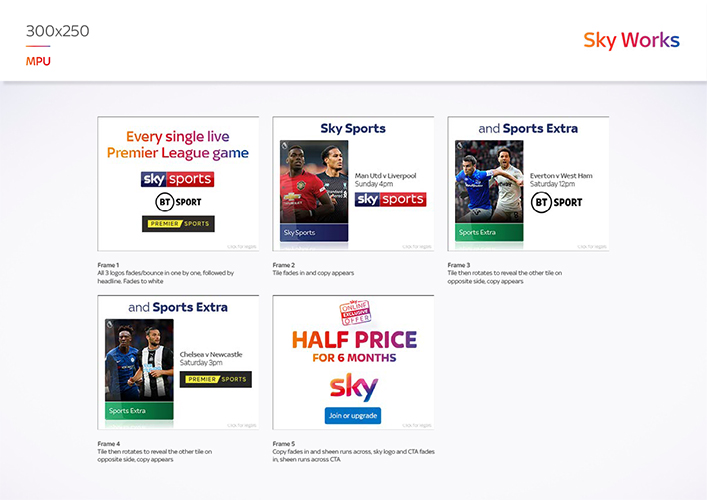Click the rainbow sky logo in Frame 5
707x500 pixels.
click(x=354, y=387)
